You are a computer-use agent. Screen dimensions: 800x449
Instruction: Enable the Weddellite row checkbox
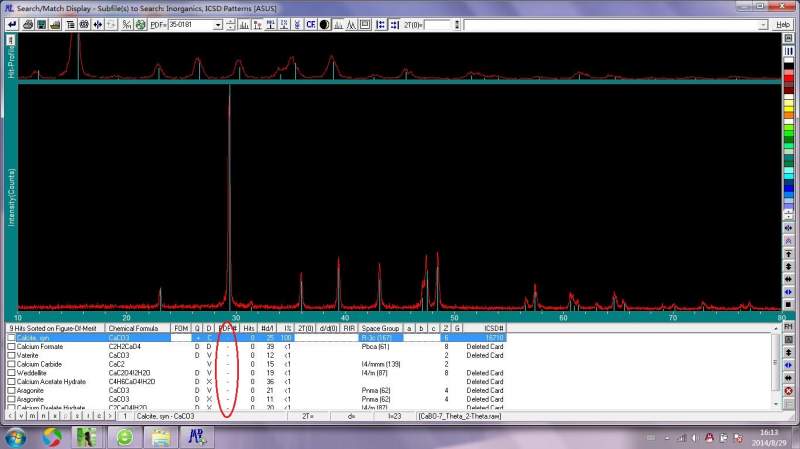pos(12,373)
